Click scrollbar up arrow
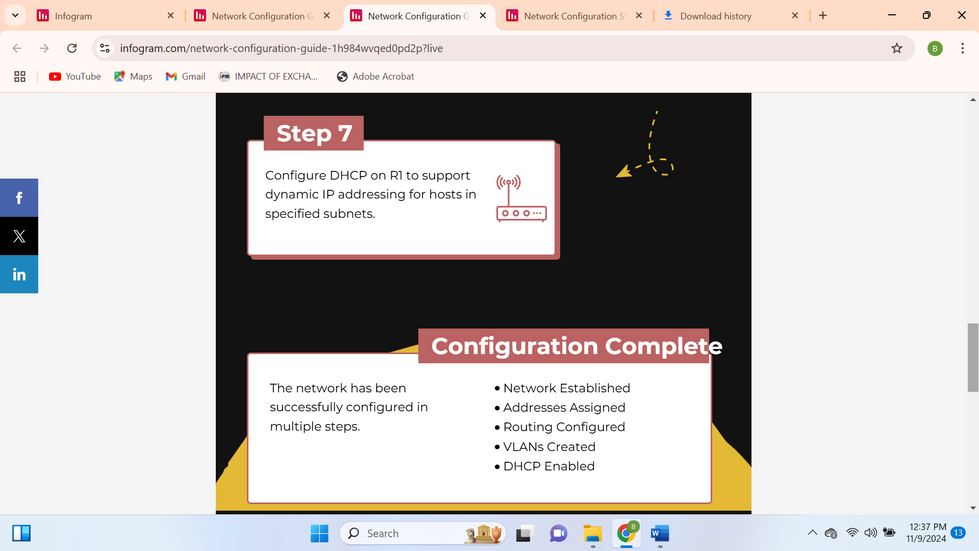Screen dimensions: 979x551 tap(973, 99)
